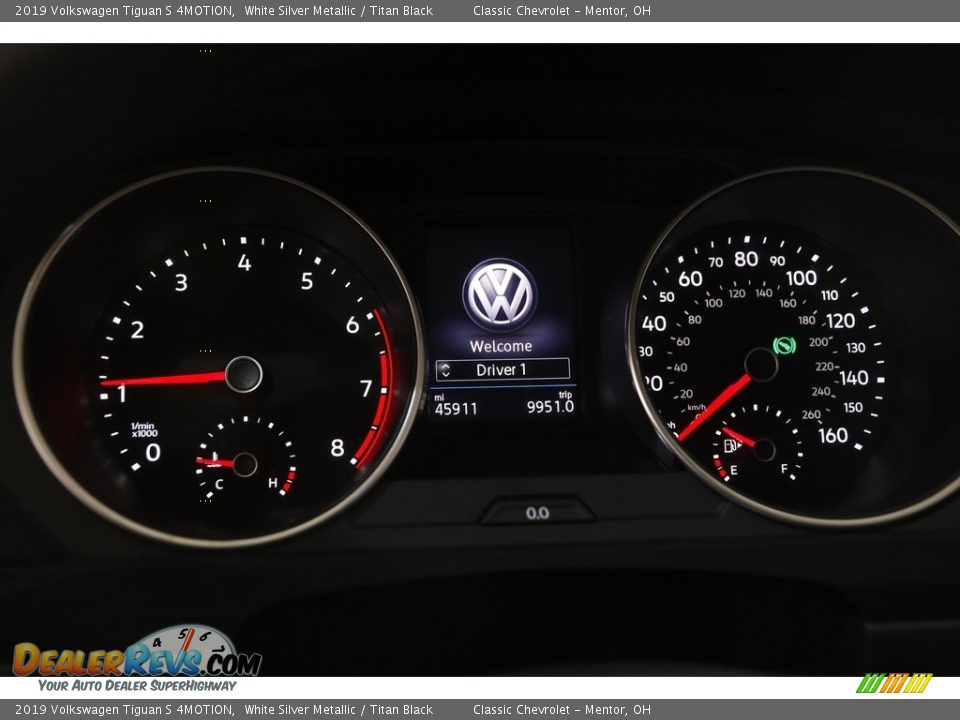Open the Driver 1 profile selector

coord(503,369)
